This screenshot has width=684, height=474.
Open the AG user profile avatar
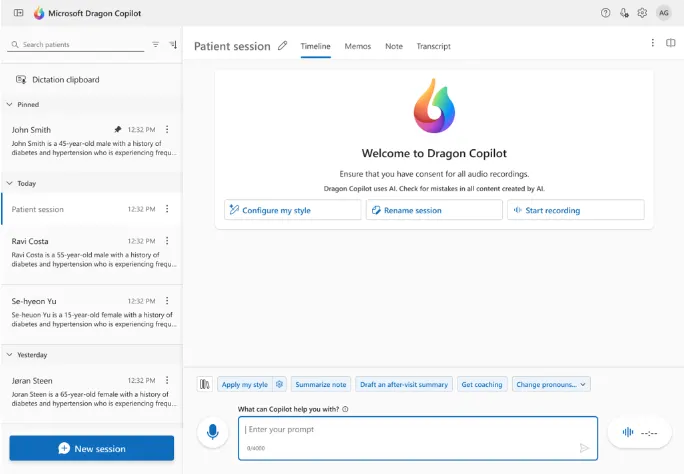click(x=663, y=13)
